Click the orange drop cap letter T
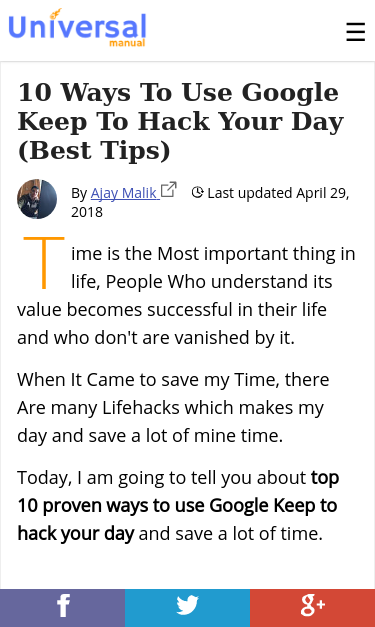Screen dimensions: 375x627 point(44,263)
